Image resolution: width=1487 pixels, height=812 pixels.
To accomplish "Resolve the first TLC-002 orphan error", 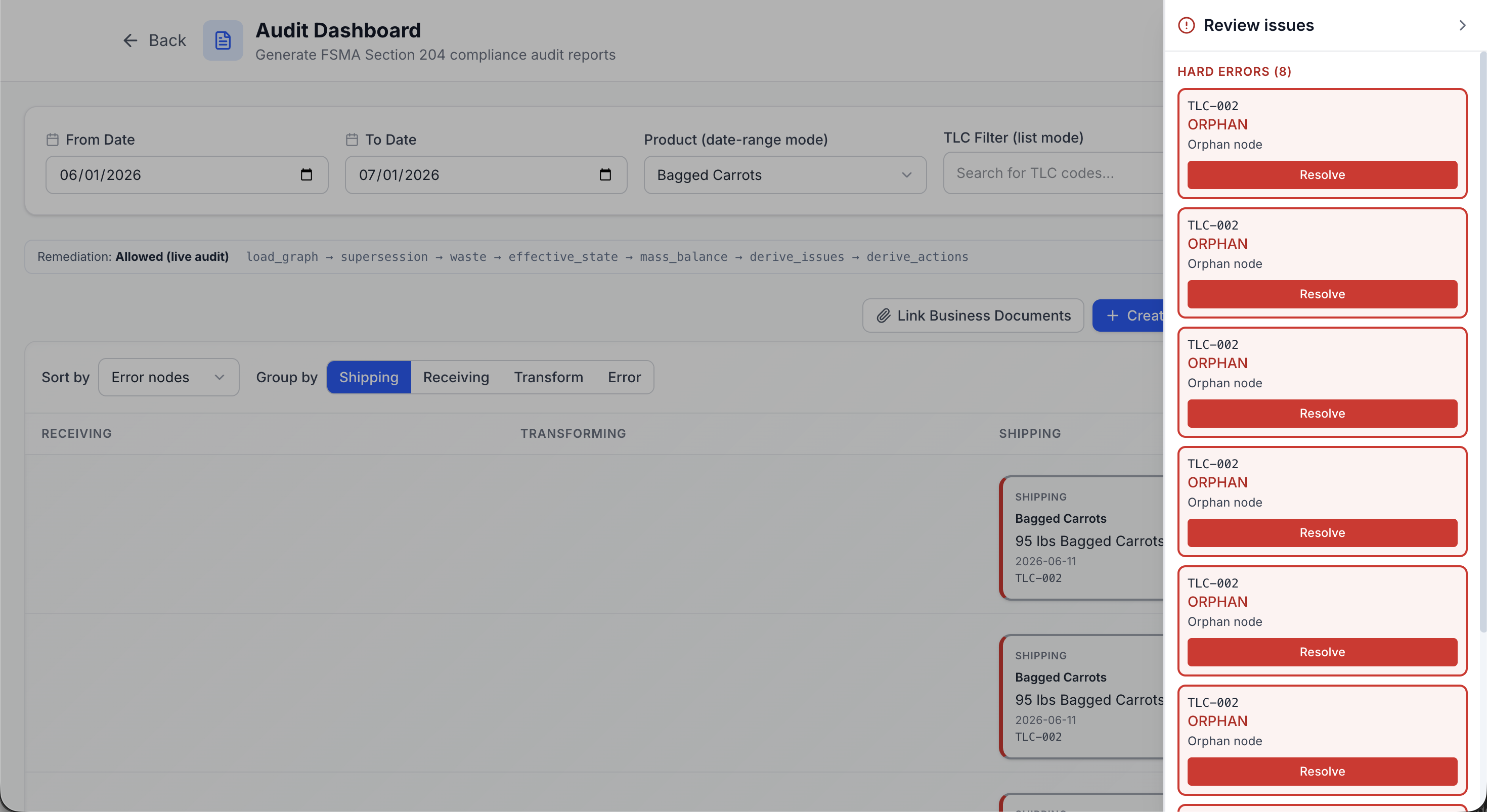I will 1322,175.
